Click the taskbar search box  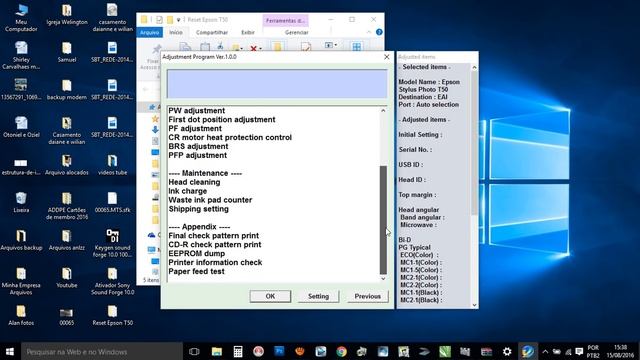(102, 351)
